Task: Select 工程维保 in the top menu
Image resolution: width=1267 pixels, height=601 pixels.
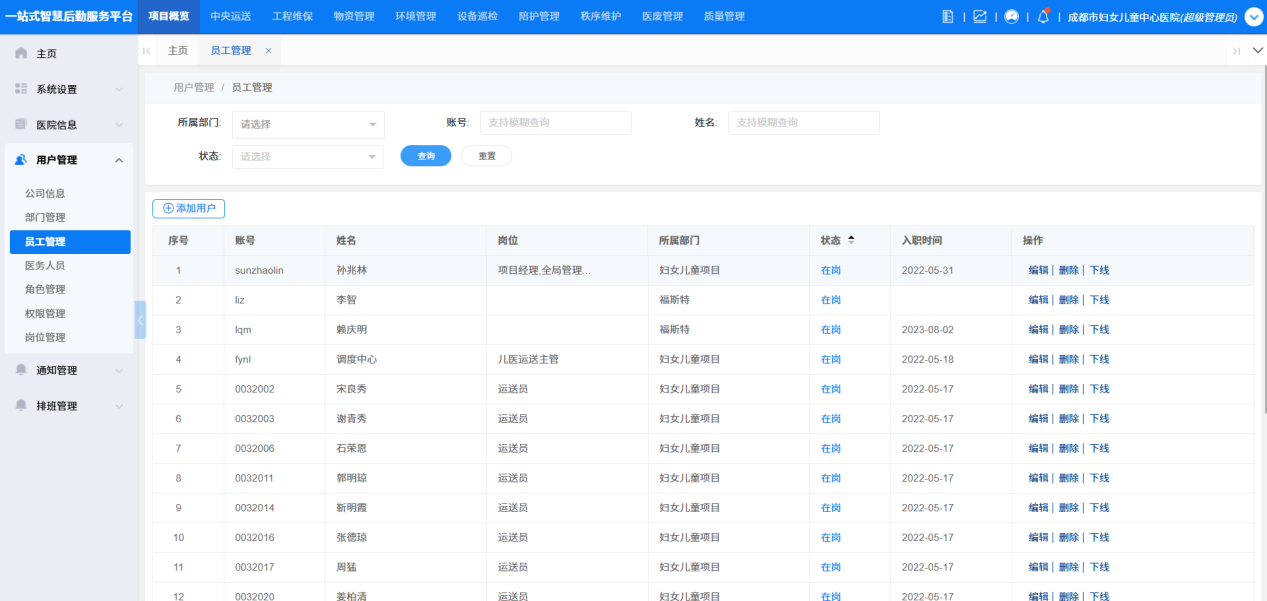Action: 292,17
